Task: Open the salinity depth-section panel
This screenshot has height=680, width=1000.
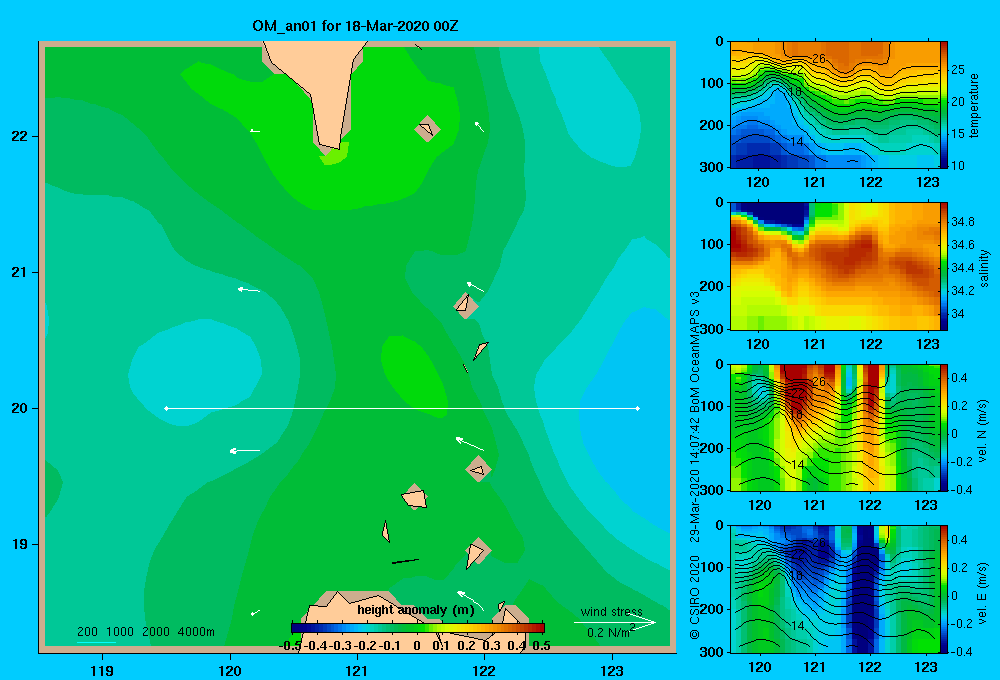Action: pos(835,266)
